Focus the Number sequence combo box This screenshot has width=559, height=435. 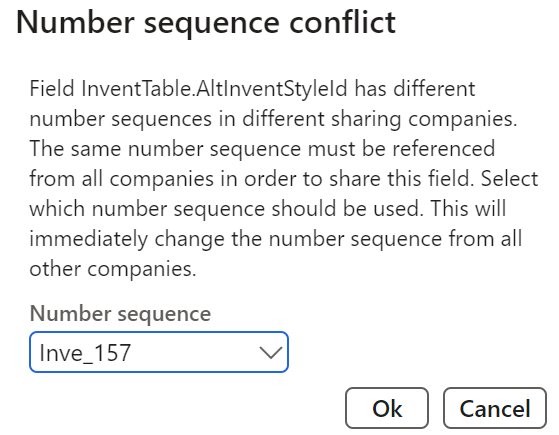(159, 352)
